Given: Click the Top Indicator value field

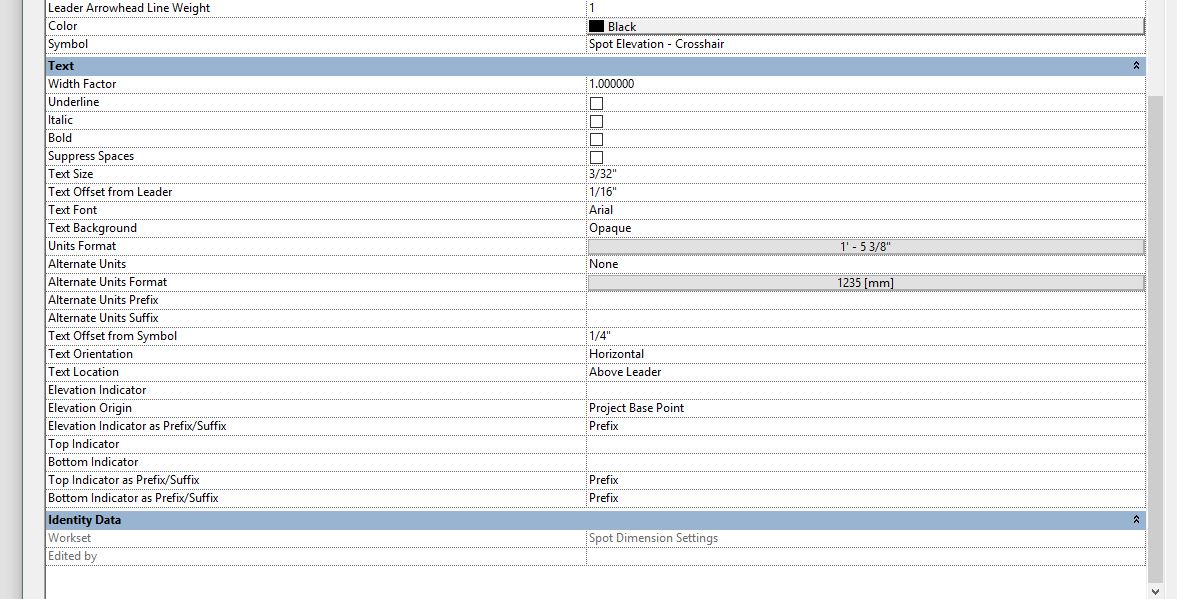Looking at the screenshot, I should tap(865, 444).
